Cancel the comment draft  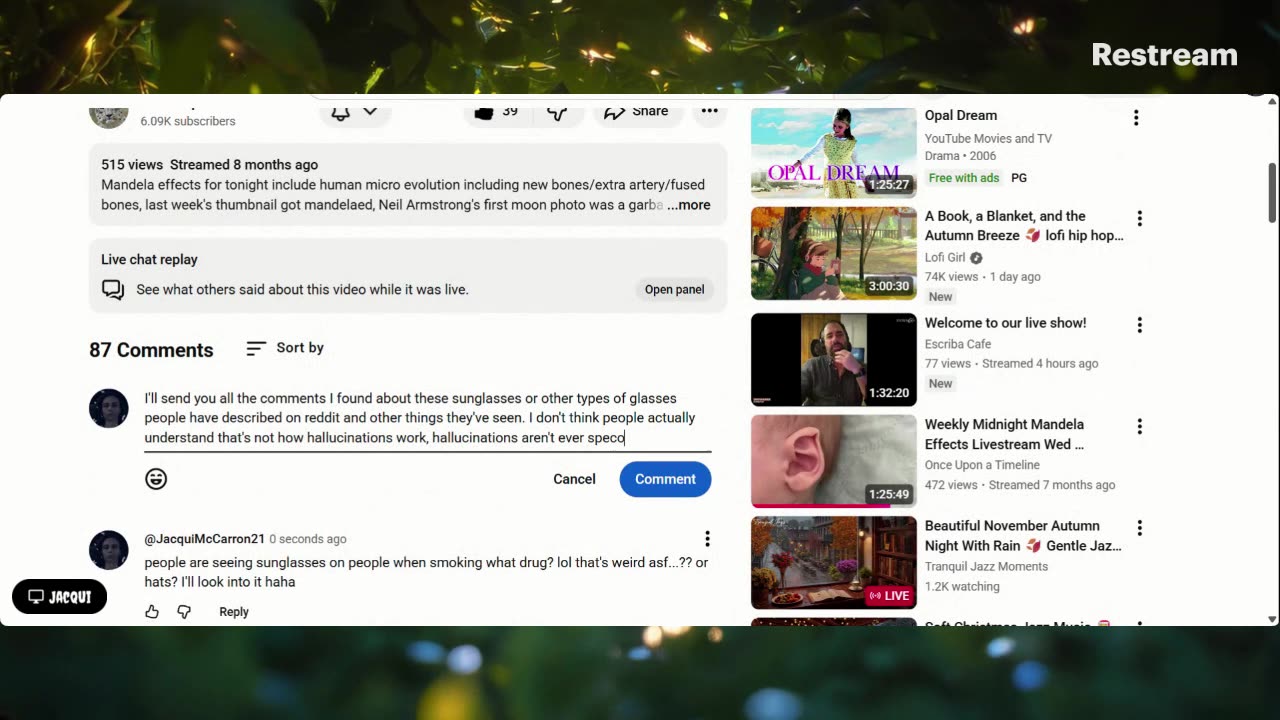point(574,479)
